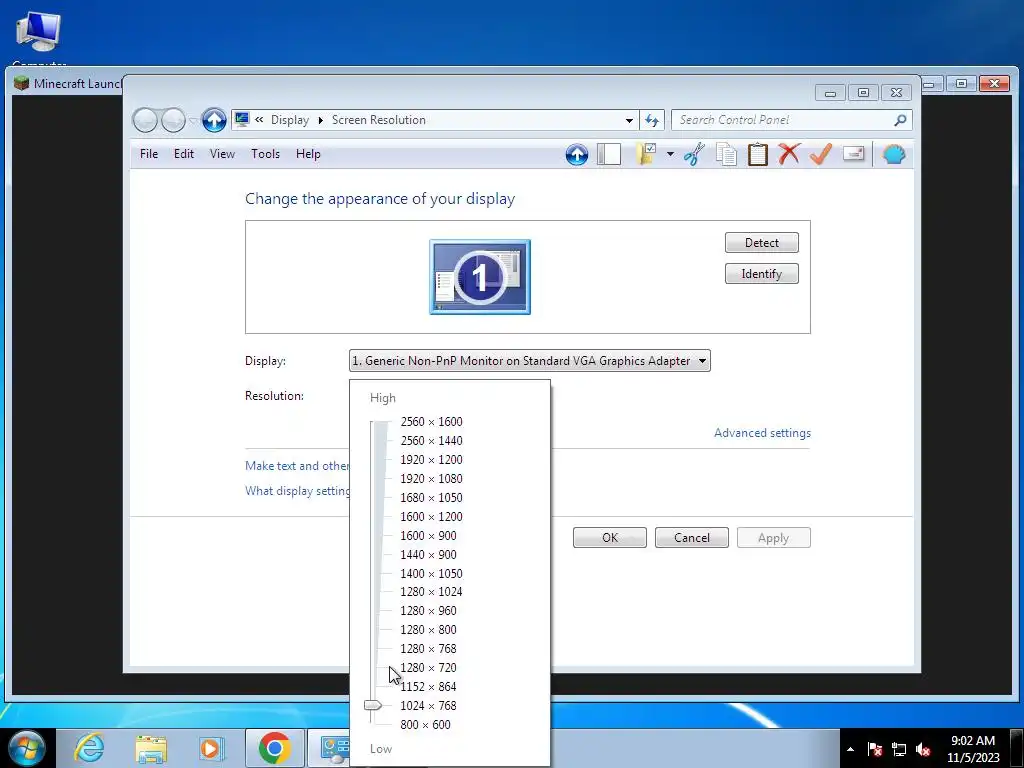Image resolution: width=1024 pixels, height=768 pixels.
Task: Click the 1152 × 864 resolution label
Action: (428, 686)
